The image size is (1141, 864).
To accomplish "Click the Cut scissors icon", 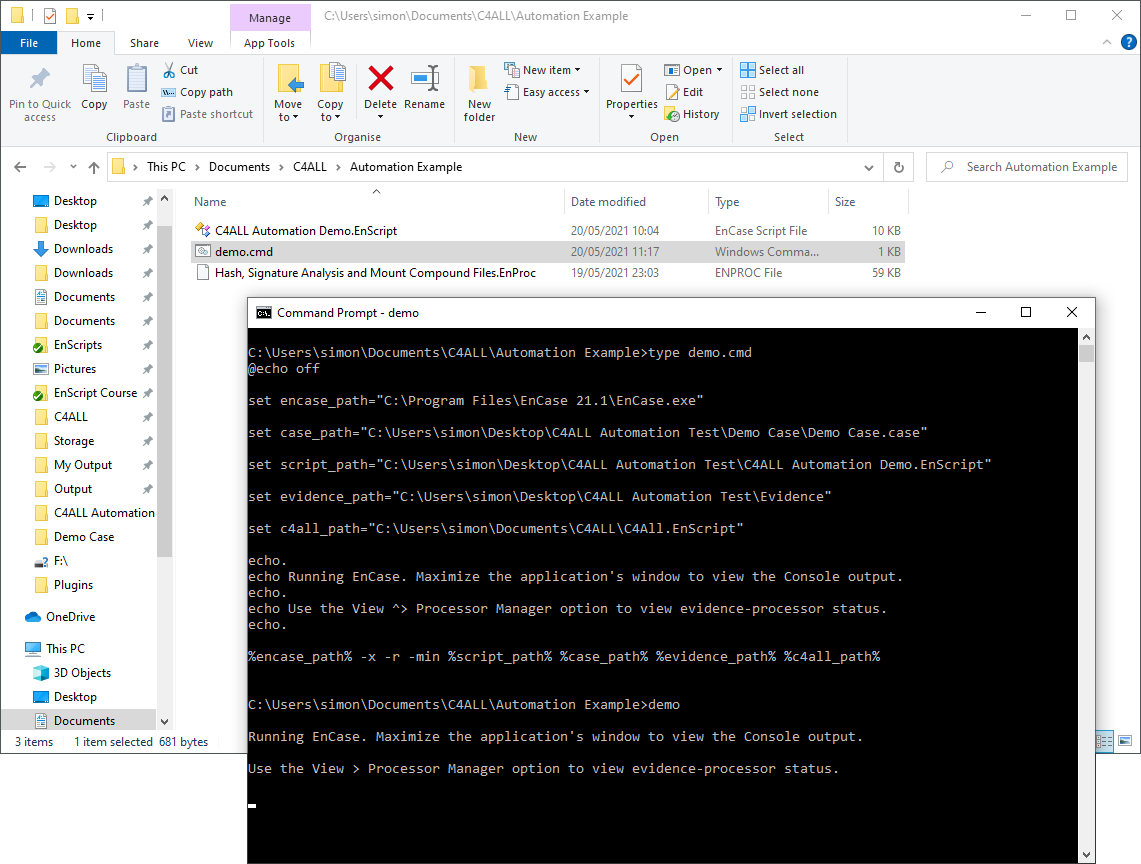I will pyautogui.click(x=169, y=70).
